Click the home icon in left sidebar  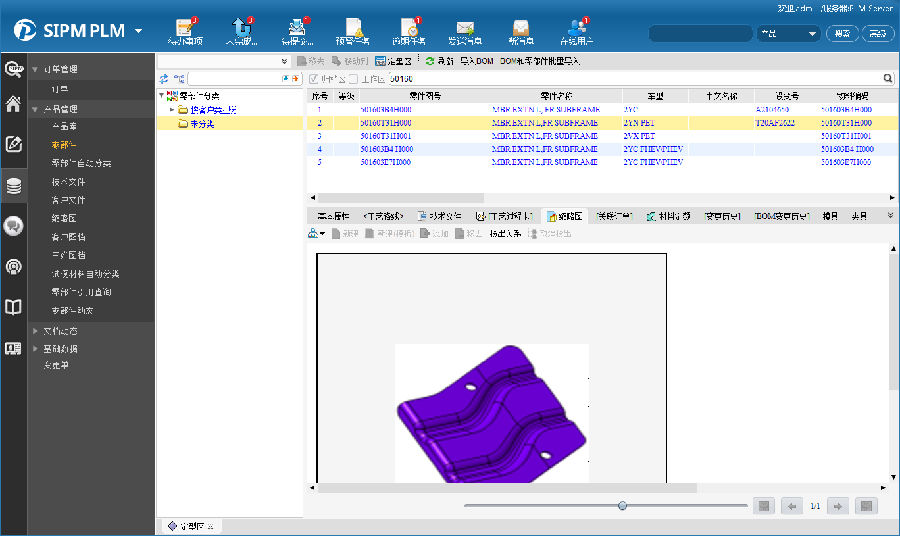click(13, 104)
